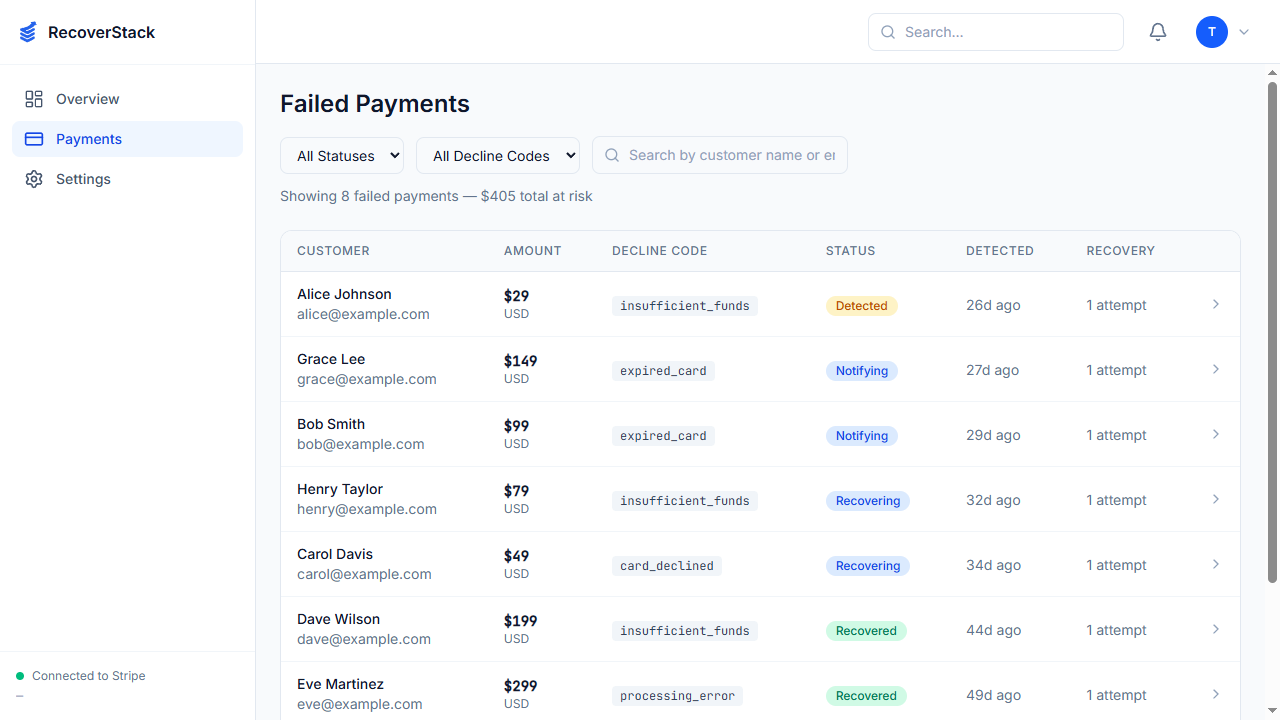Expand Carol Davis row chevron
Image resolution: width=1280 pixels, height=720 pixels.
pos(1216,564)
